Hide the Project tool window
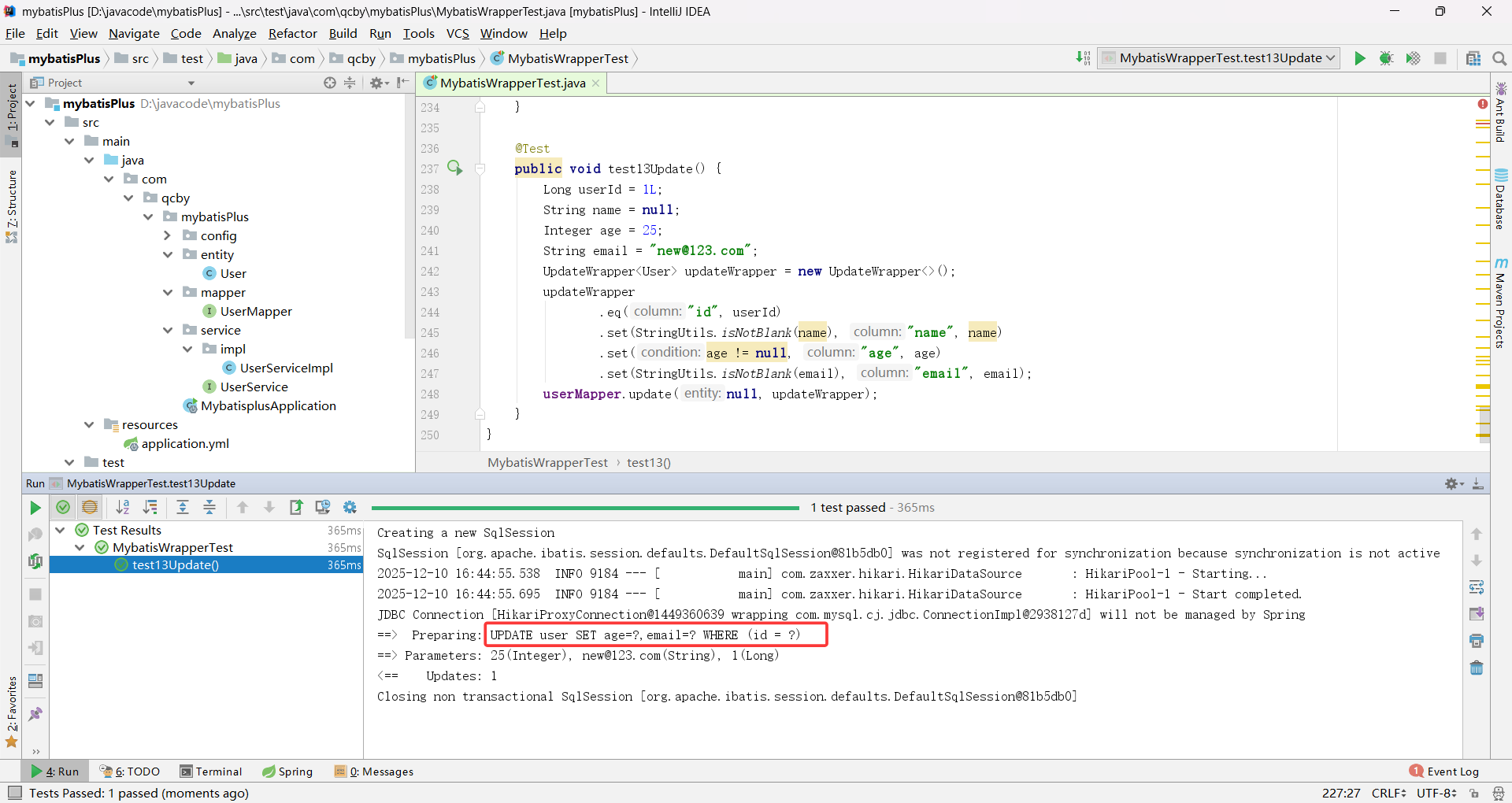This screenshot has height=803, width=1512. [x=403, y=83]
